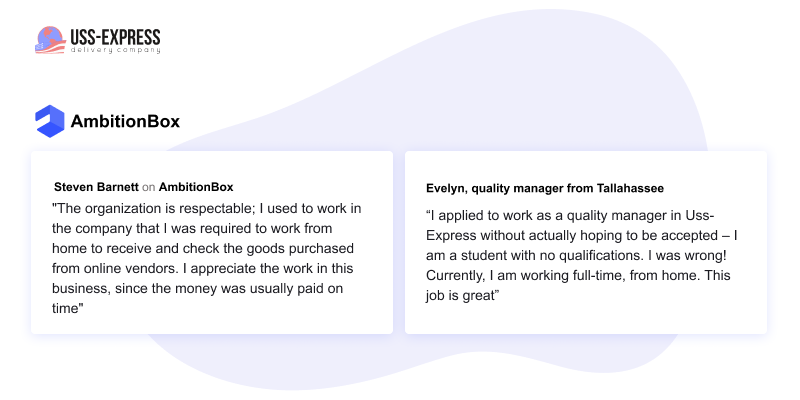Click the AmbitionBox heading text

pyautogui.click(x=126, y=121)
